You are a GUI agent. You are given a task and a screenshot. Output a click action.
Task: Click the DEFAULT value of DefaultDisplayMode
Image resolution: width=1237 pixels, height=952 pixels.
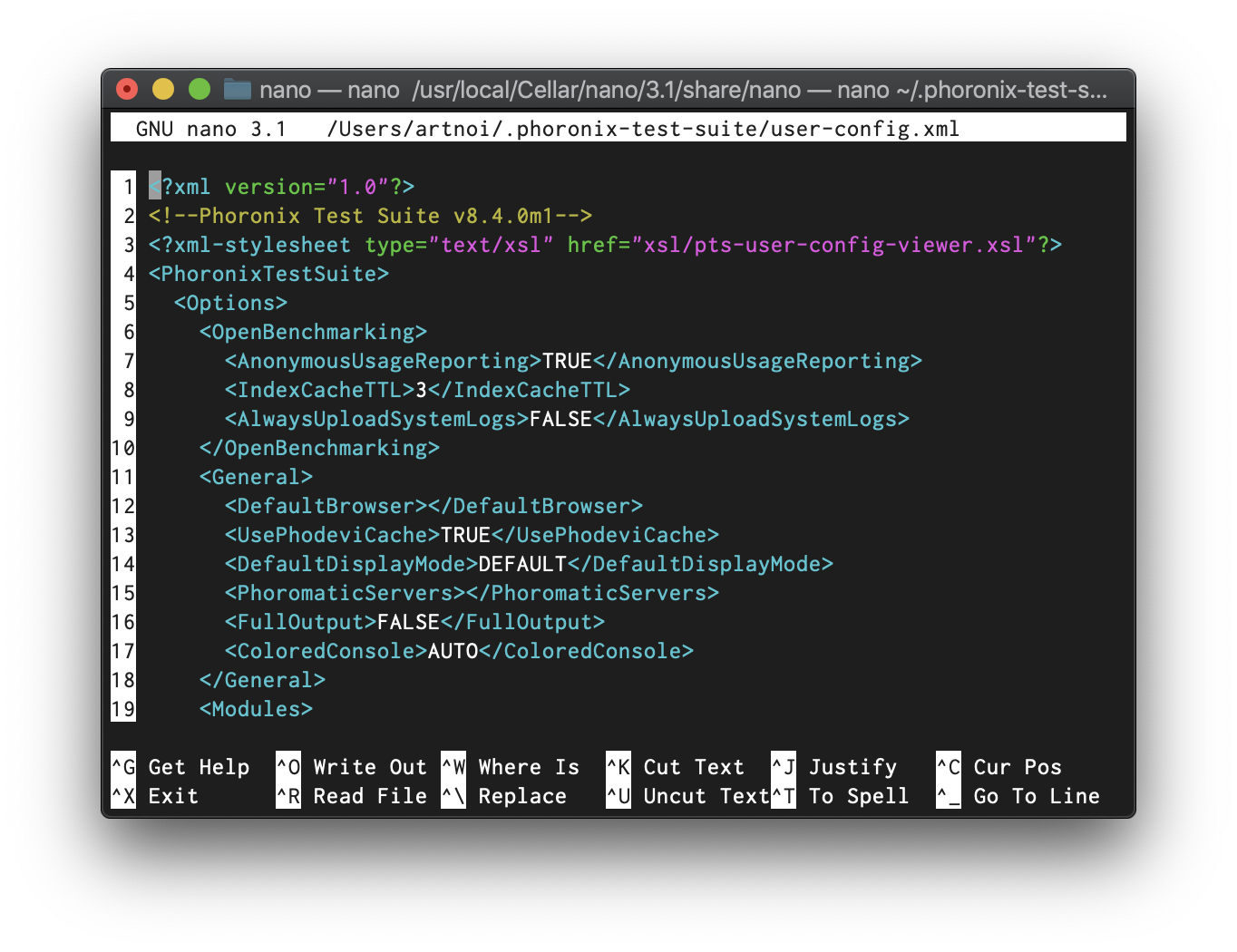523,564
